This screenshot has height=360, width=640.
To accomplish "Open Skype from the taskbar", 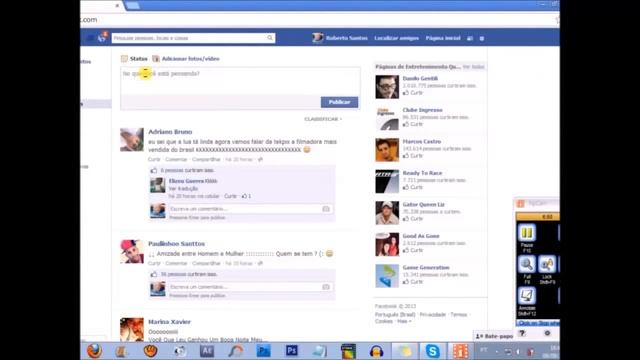I will (433, 351).
